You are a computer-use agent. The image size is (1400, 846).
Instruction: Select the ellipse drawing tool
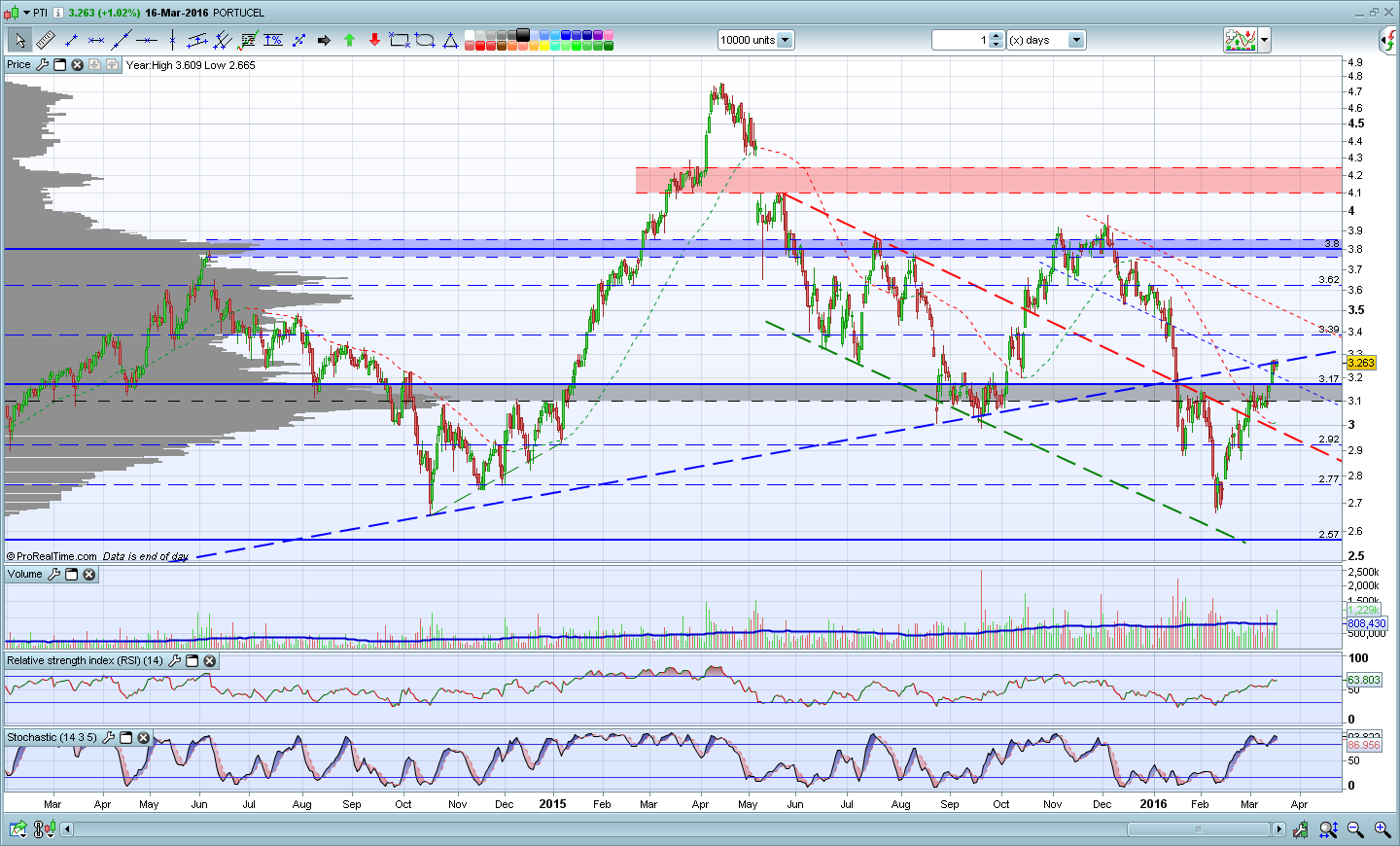pyautogui.click(x=425, y=40)
